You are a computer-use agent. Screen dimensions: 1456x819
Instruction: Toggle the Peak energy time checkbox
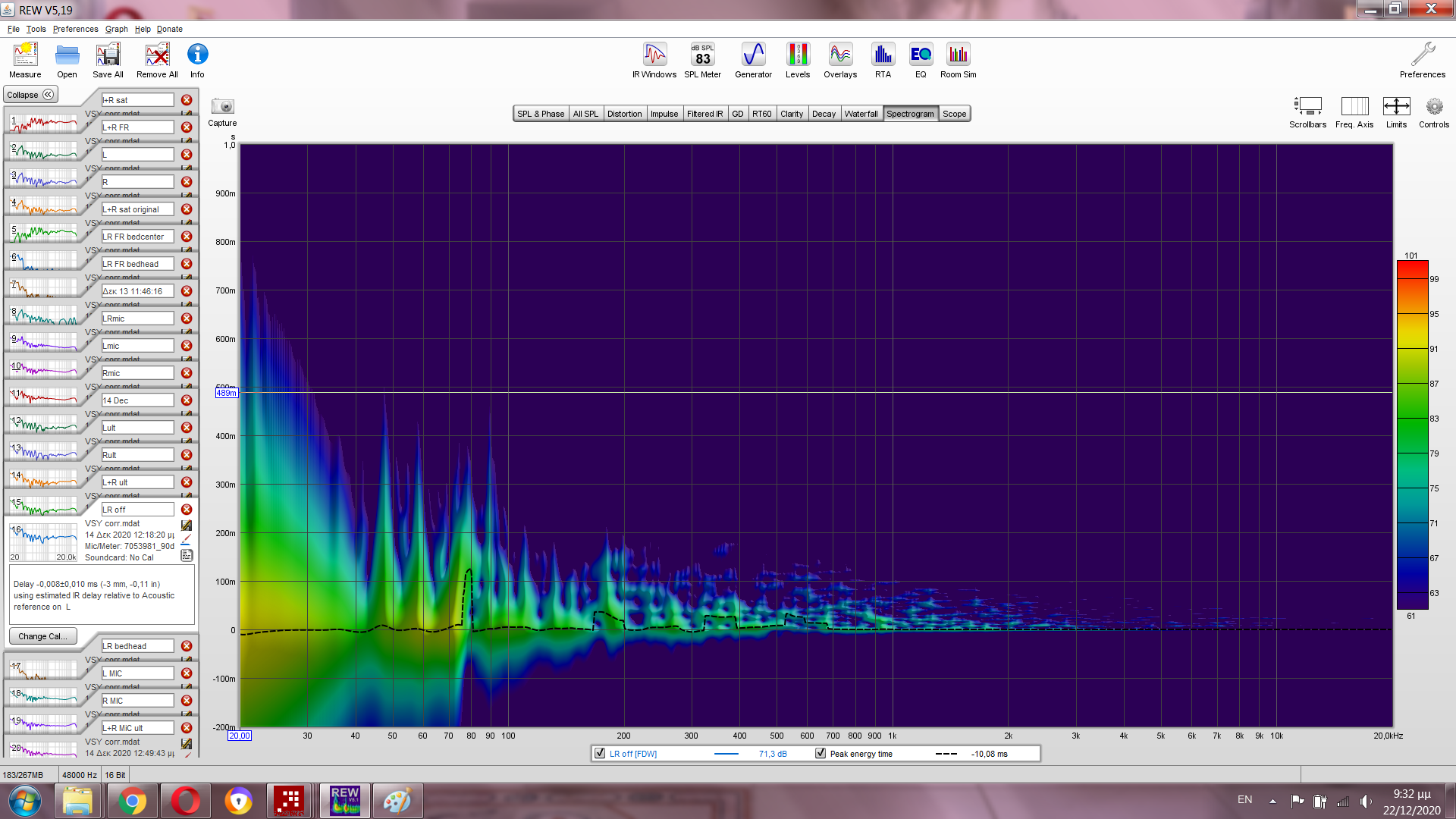click(821, 754)
